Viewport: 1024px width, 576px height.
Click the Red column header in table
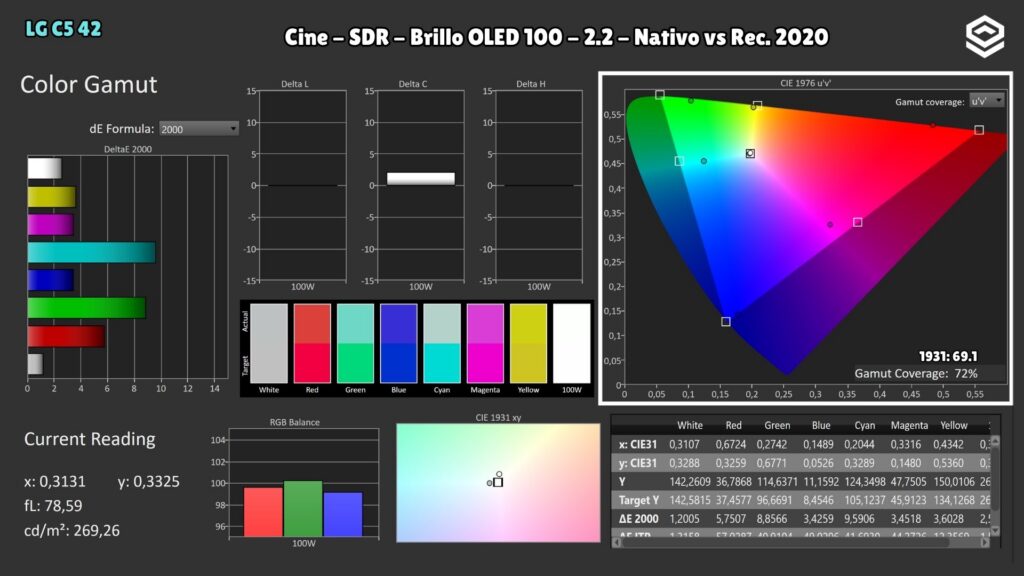[x=733, y=425]
